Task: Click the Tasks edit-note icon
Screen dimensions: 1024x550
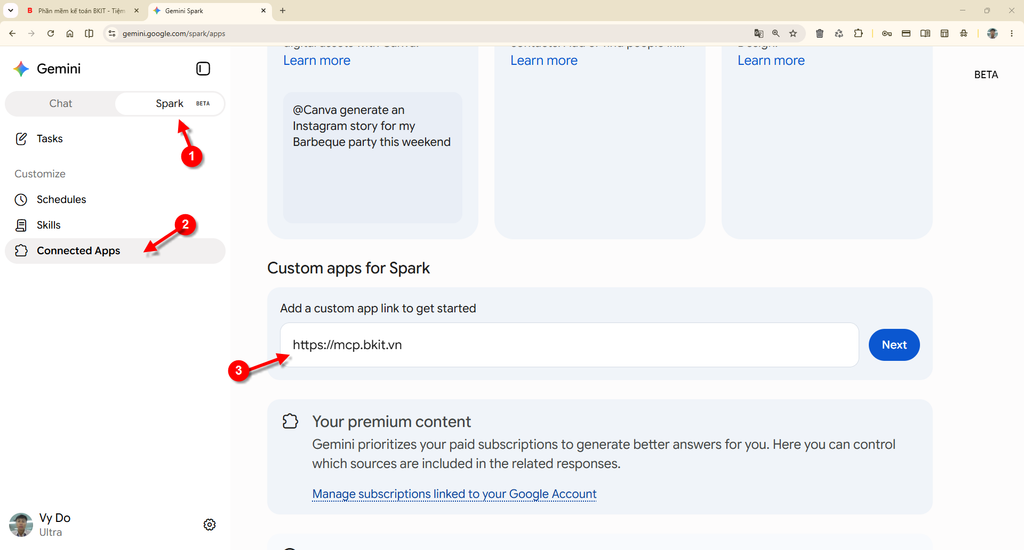Action: click(21, 138)
